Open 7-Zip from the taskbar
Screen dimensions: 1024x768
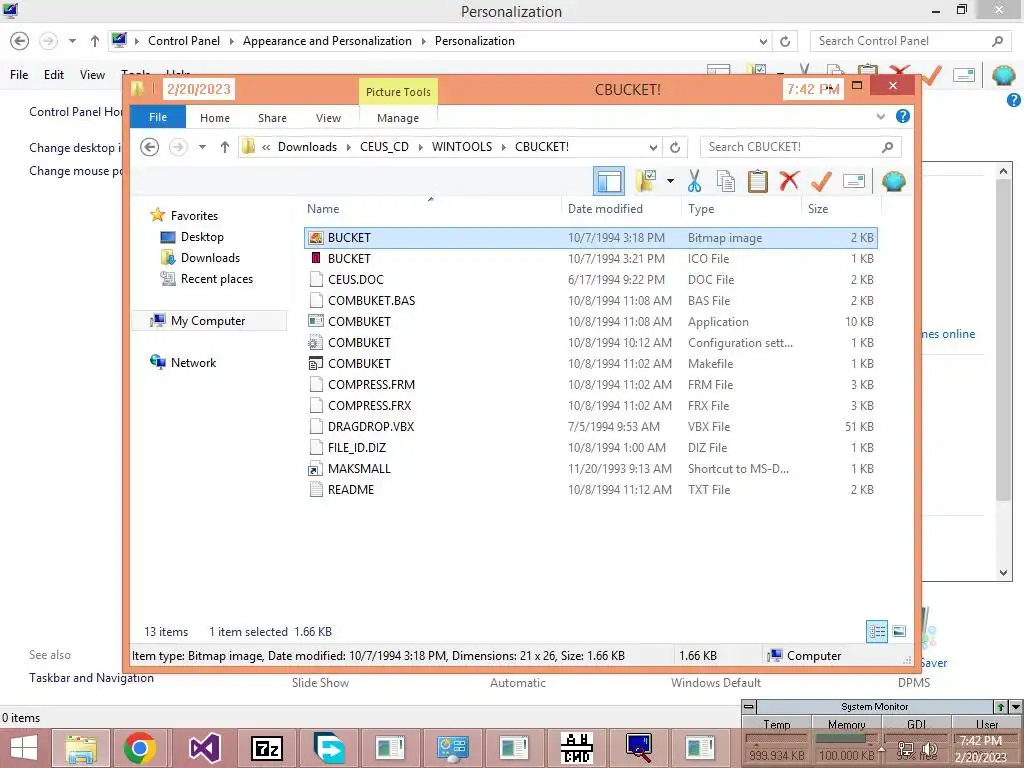(x=267, y=748)
